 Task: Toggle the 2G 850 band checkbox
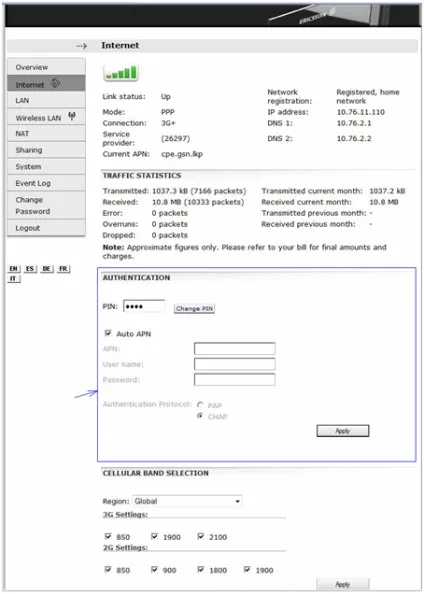(x=108, y=569)
